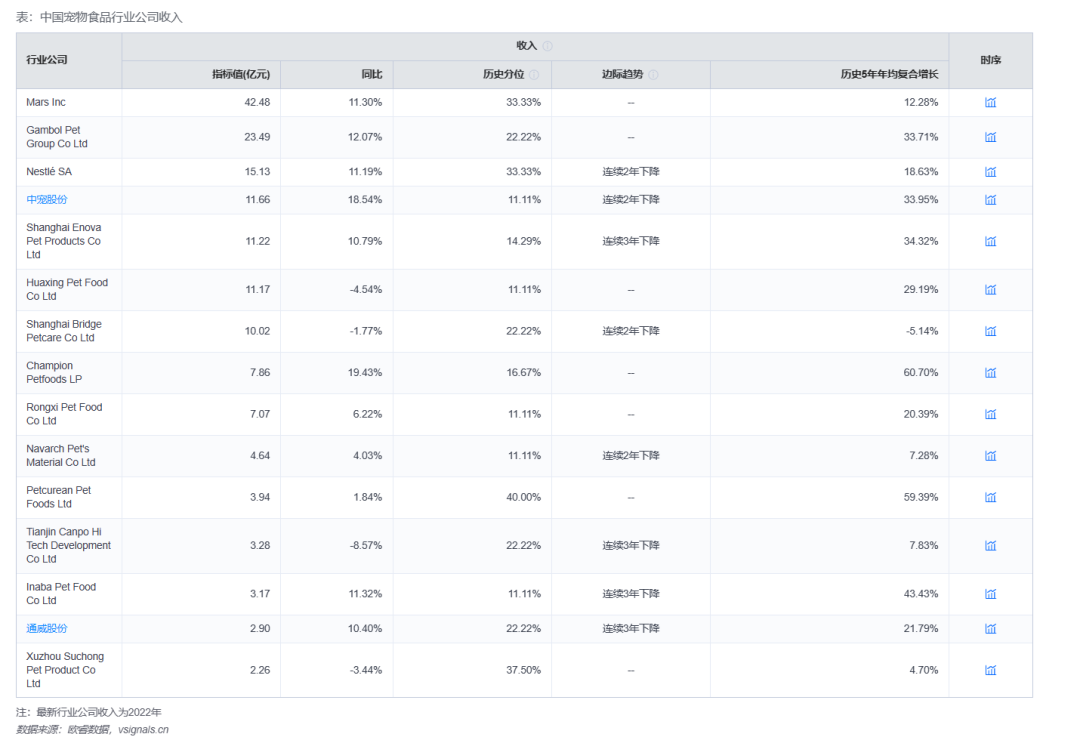This screenshot has height=737, width=1080.
Task: Open the time series chart for Nestlé SA
Action: click(x=990, y=172)
